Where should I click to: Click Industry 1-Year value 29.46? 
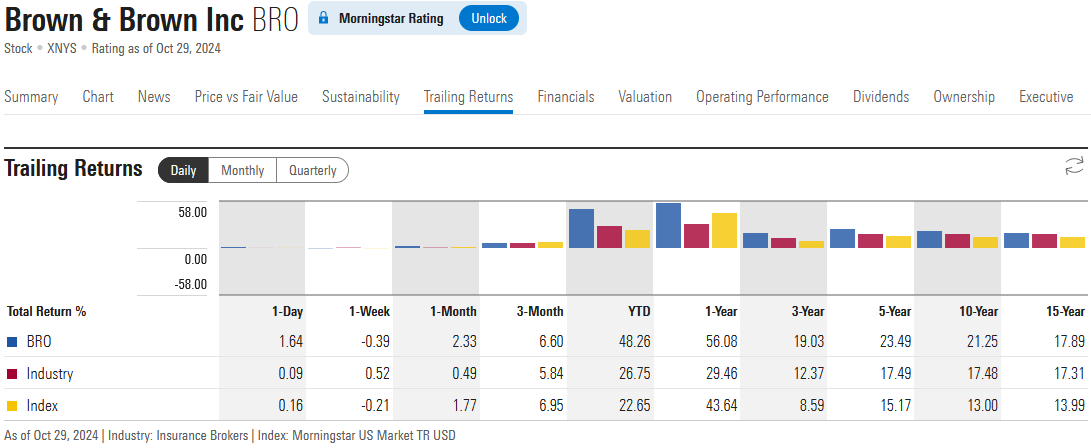click(723, 374)
